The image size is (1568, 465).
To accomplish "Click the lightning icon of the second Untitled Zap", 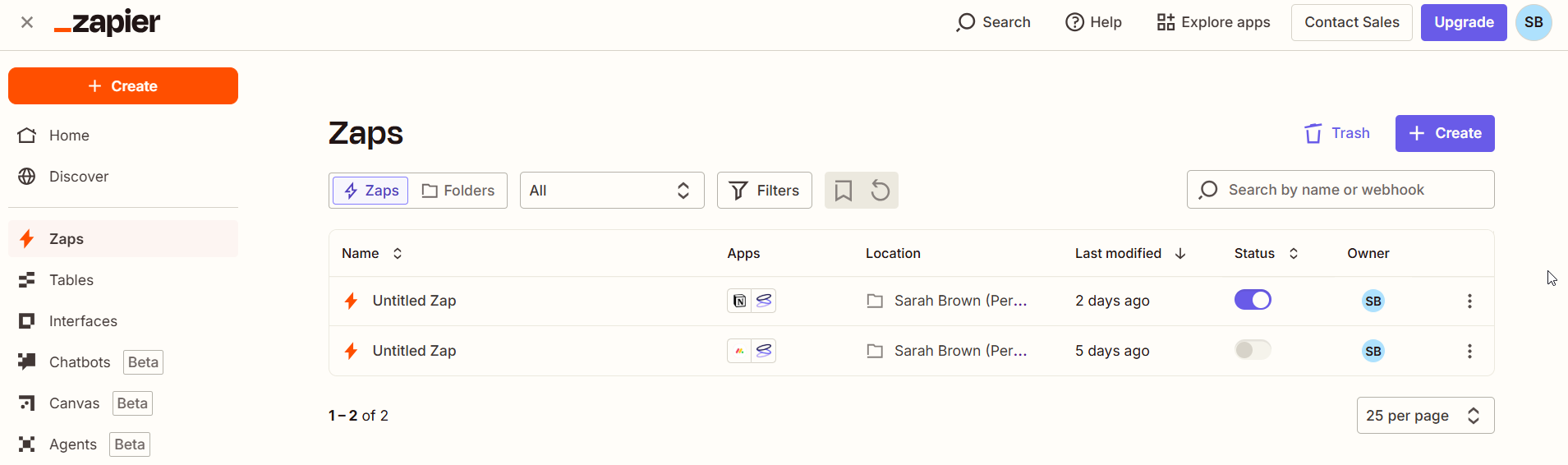I will [x=351, y=351].
